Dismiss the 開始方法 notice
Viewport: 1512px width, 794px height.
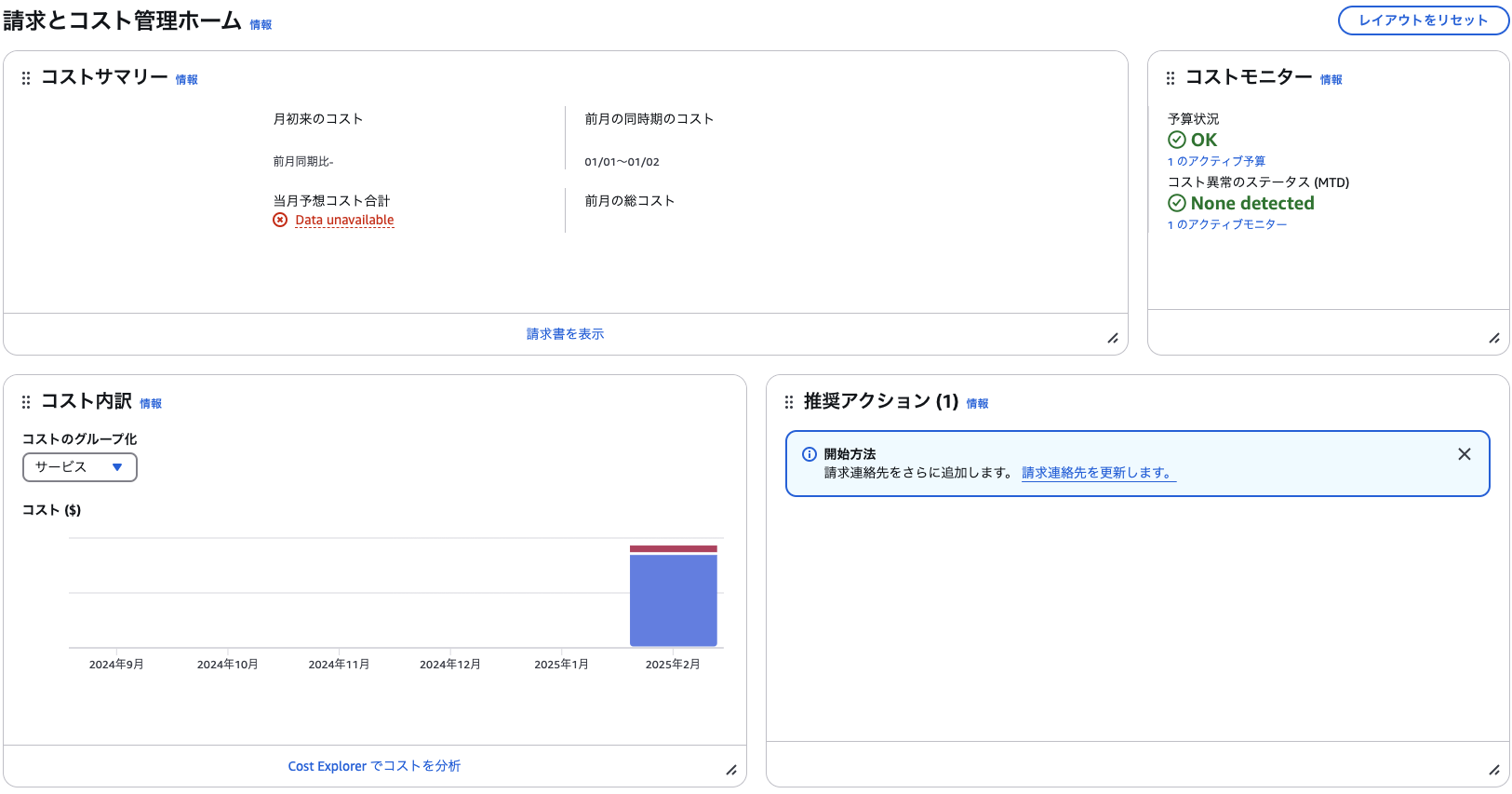1465,454
